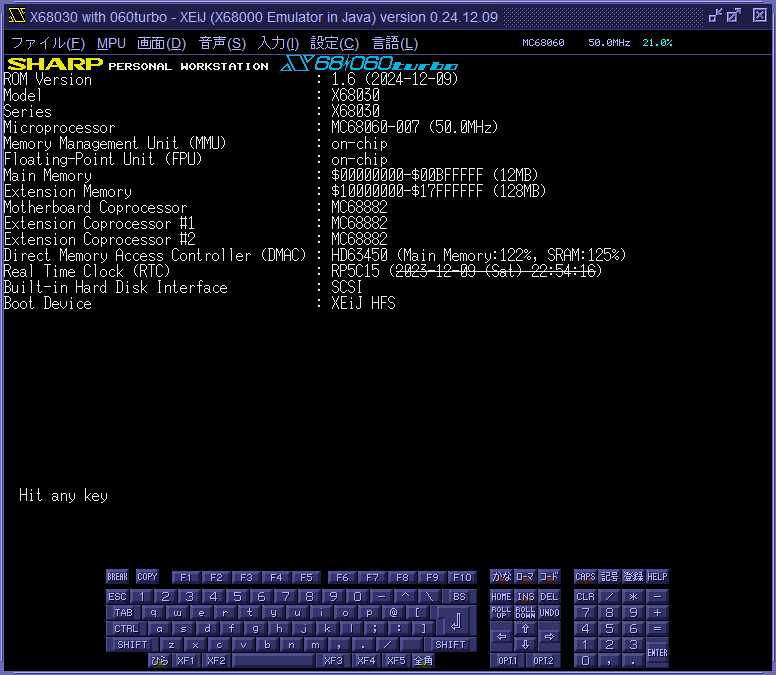Click the up arrow cursor key
Viewport: 776px width, 675px height.
[525, 628]
